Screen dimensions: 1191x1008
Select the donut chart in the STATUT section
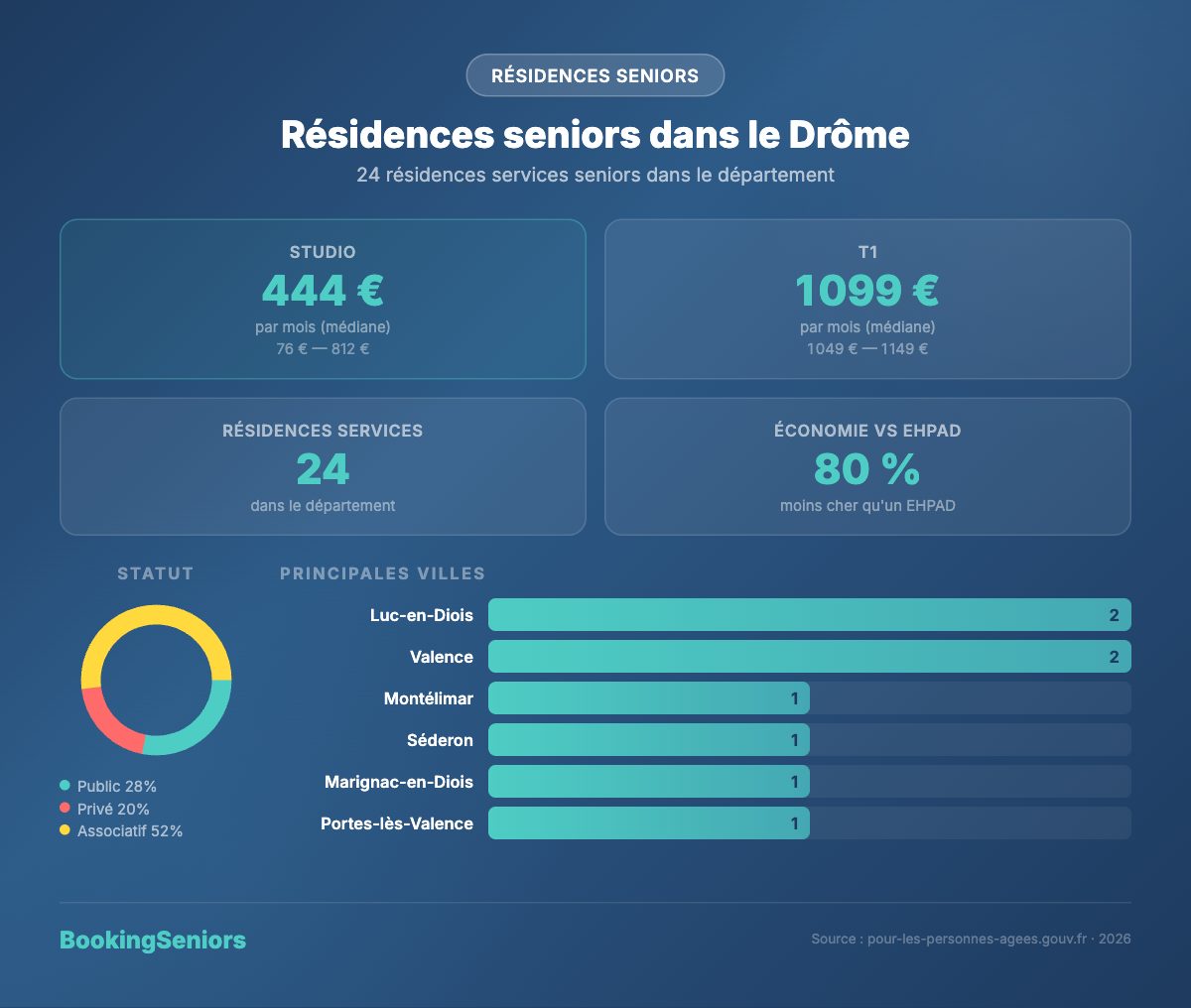click(157, 680)
